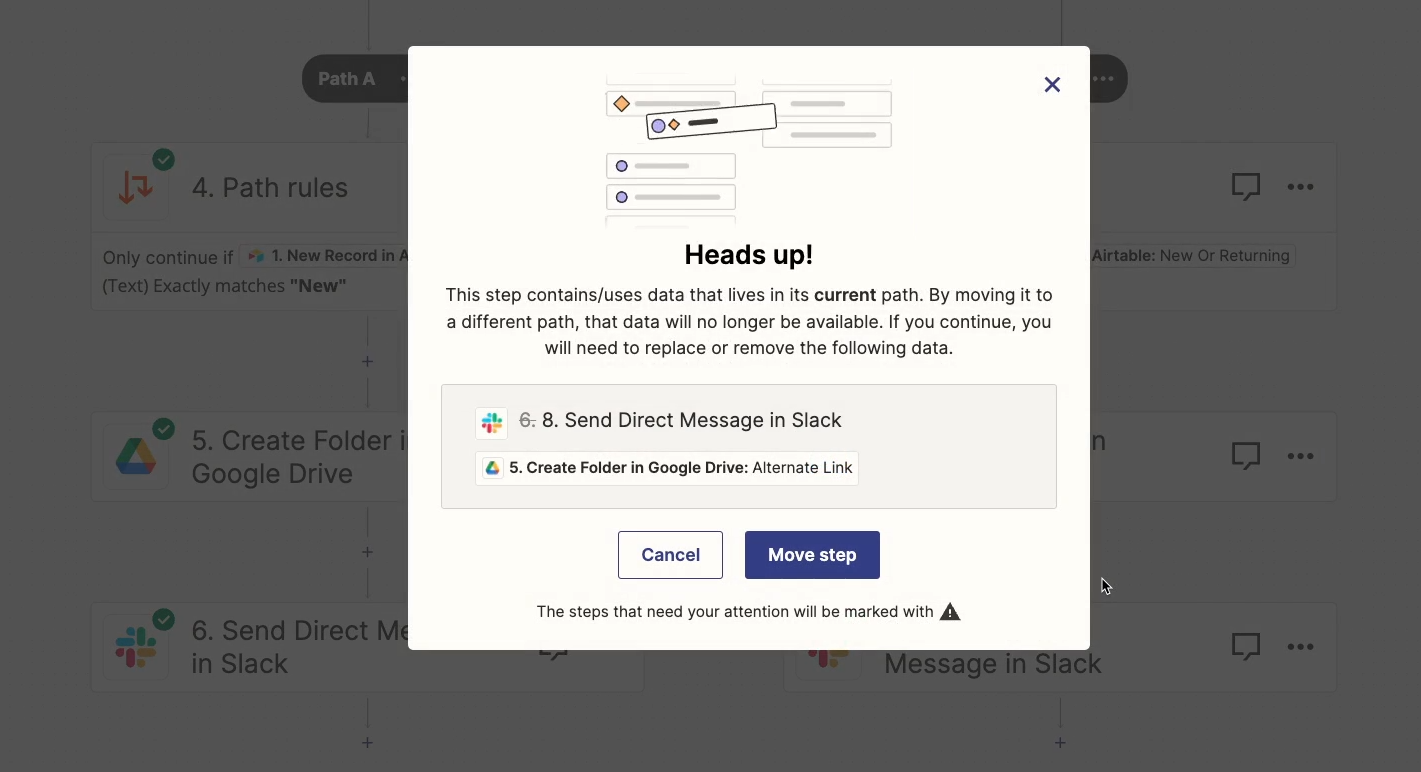Click the "1. New Record in A" pill in Path rules
1421x772 pixels.
[324, 256]
